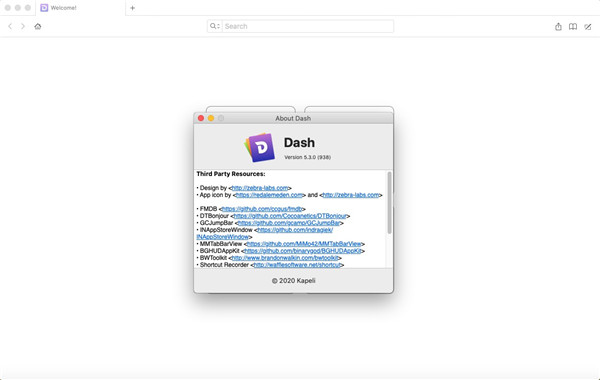
Task: Open the FMDB GitHub link
Action: 262,209
